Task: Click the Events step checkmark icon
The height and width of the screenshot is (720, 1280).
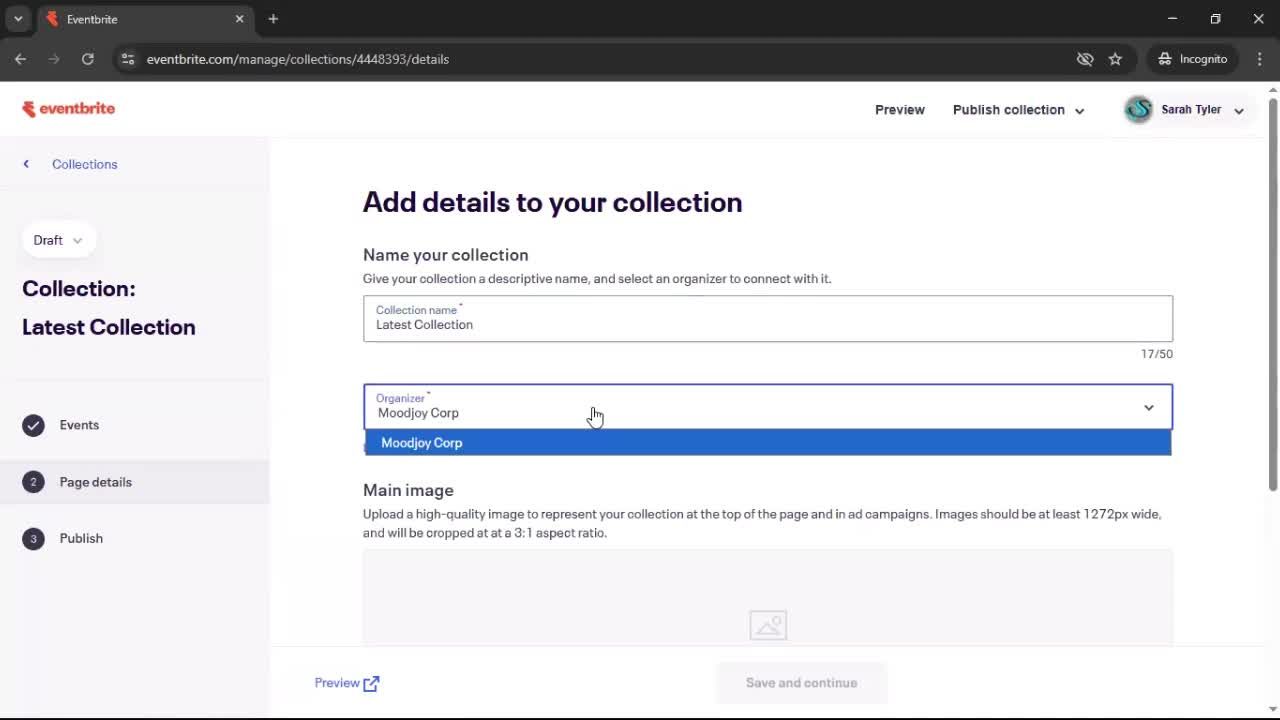Action: click(33, 425)
